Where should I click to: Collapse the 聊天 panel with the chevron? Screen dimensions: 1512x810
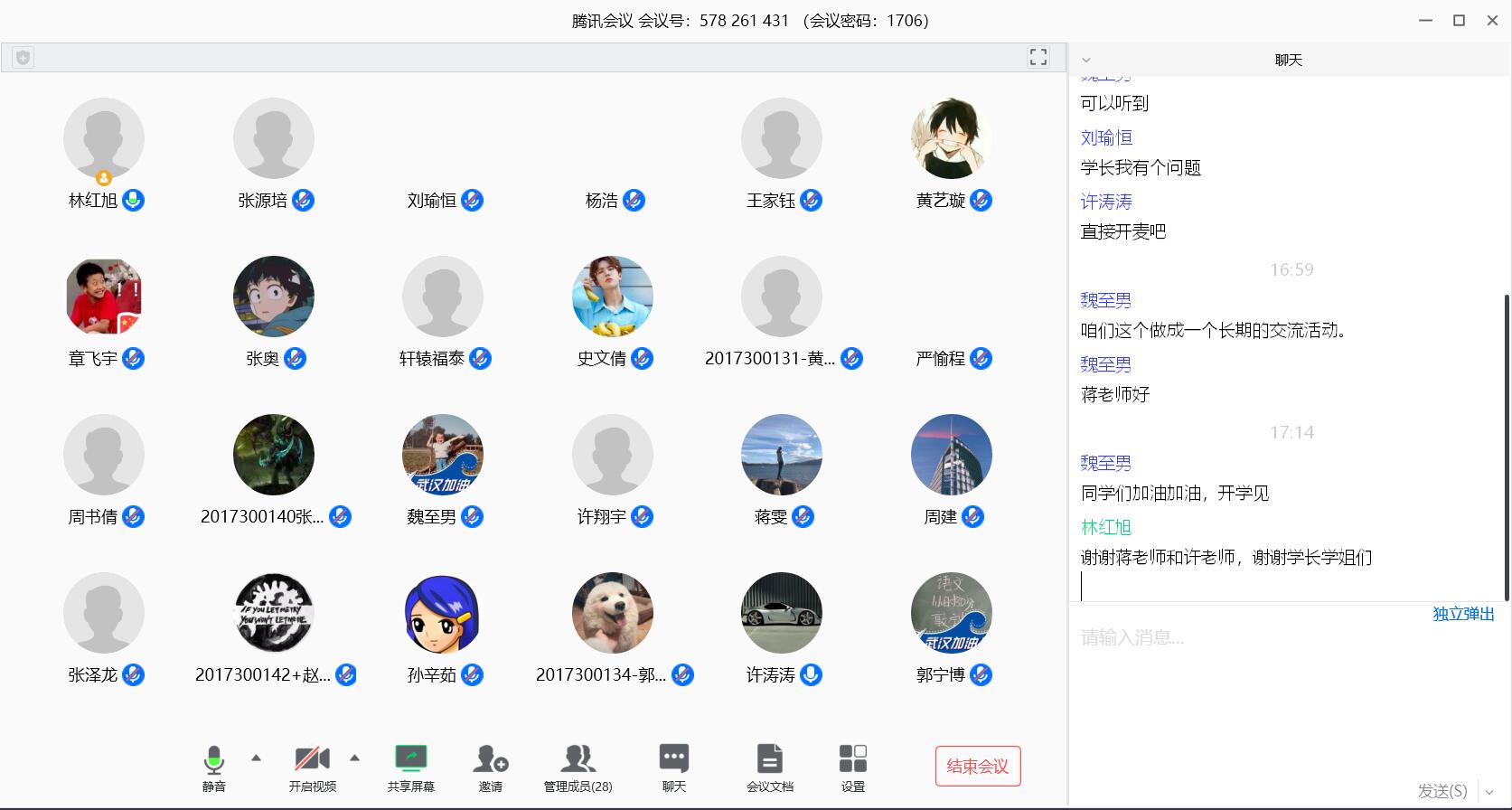click(1086, 61)
